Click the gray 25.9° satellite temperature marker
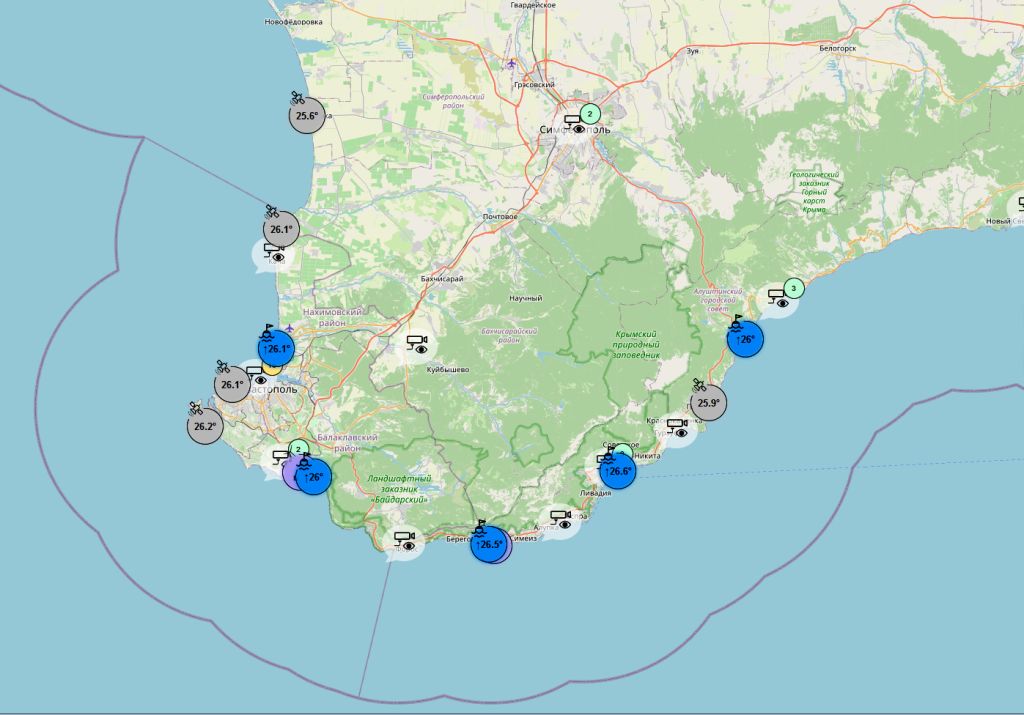This screenshot has width=1024, height=715. (708, 403)
